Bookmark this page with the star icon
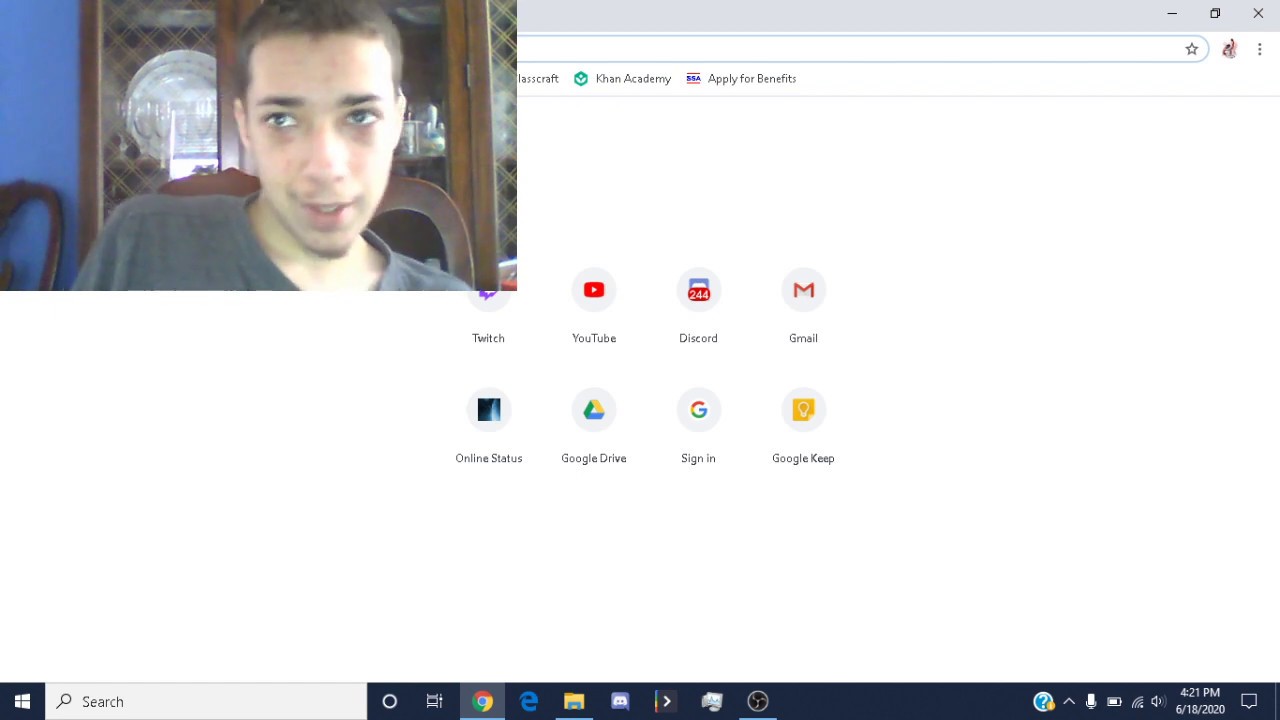Image resolution: width=1280 pixels, height=720 pixels. point(1191,49)
